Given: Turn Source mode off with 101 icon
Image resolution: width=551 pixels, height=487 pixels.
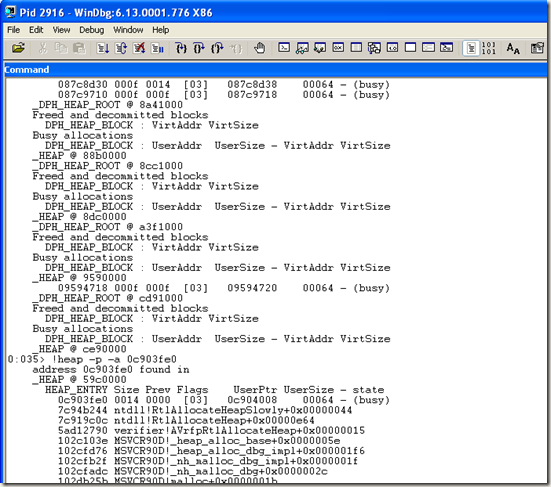Looking at the screenshot, I should click(489, 48).
